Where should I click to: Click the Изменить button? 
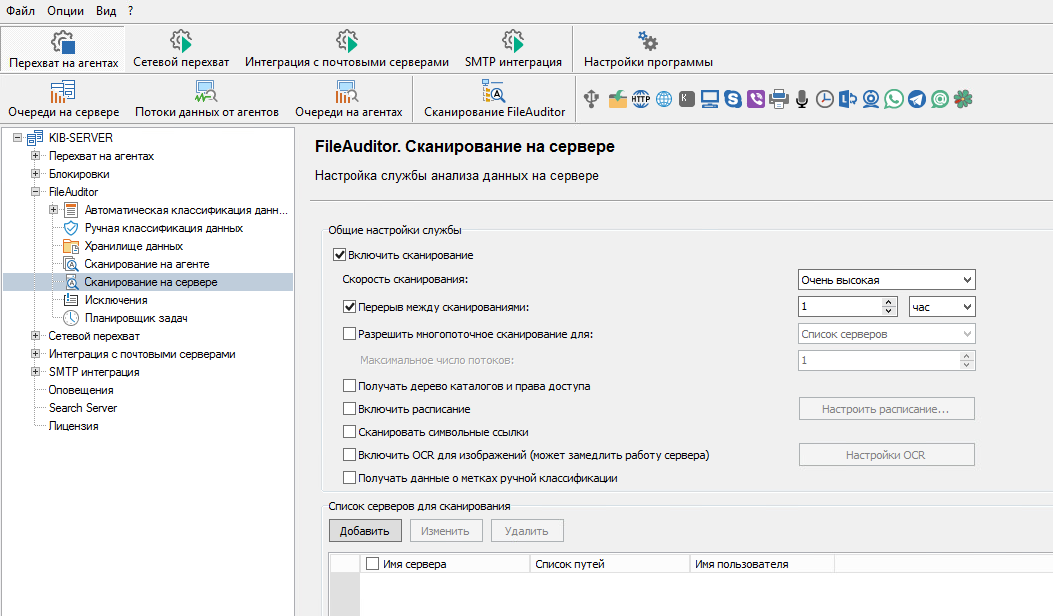coord(445,531)
